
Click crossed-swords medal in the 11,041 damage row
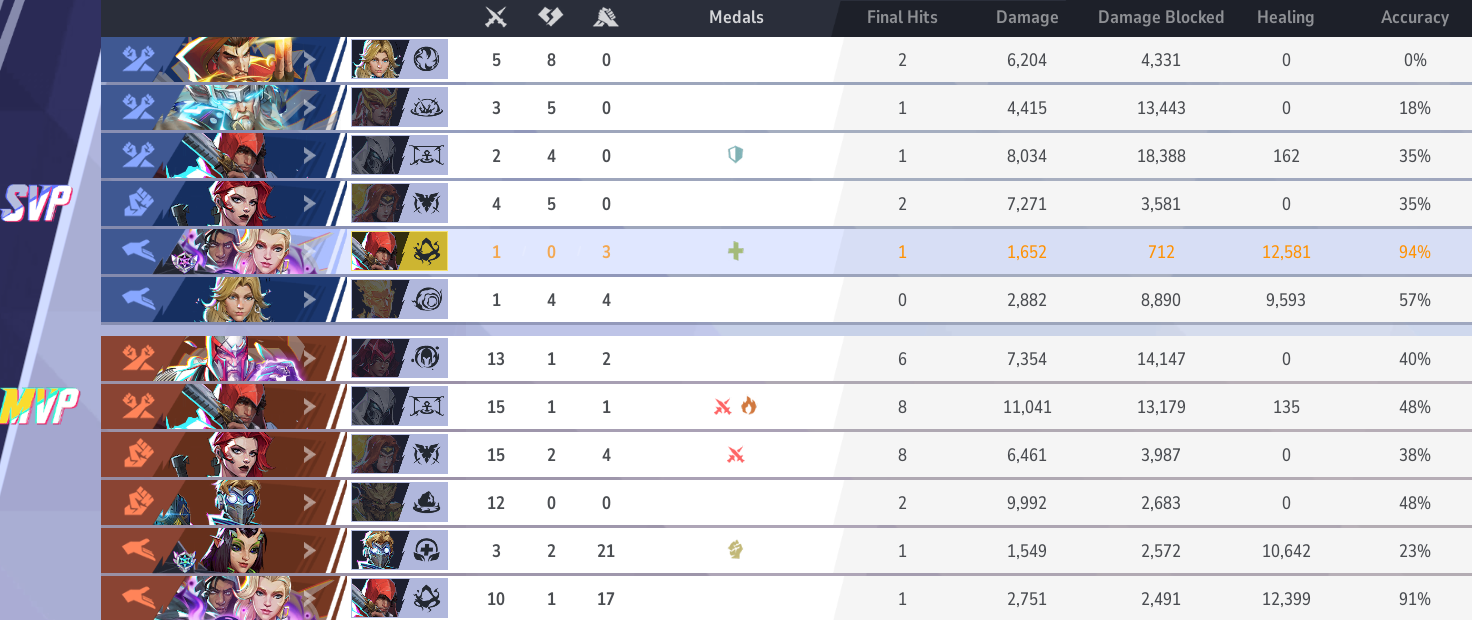723,407
